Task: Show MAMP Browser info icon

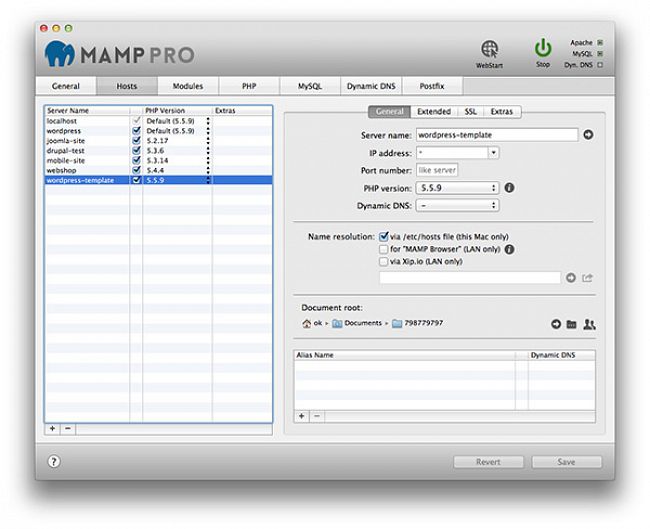Action: (509, 249)
